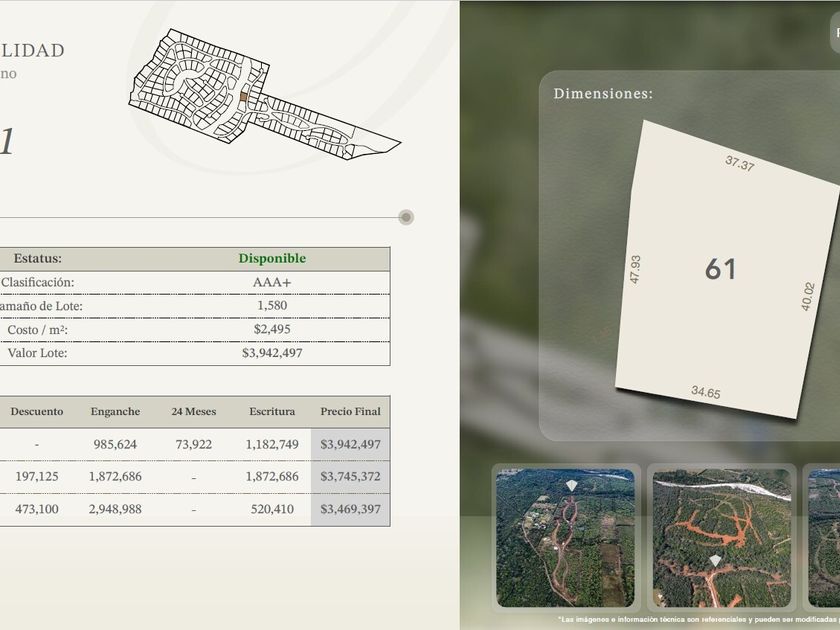
Task: Click the slider handle on the horizontal line
Action: coord(406,217)
